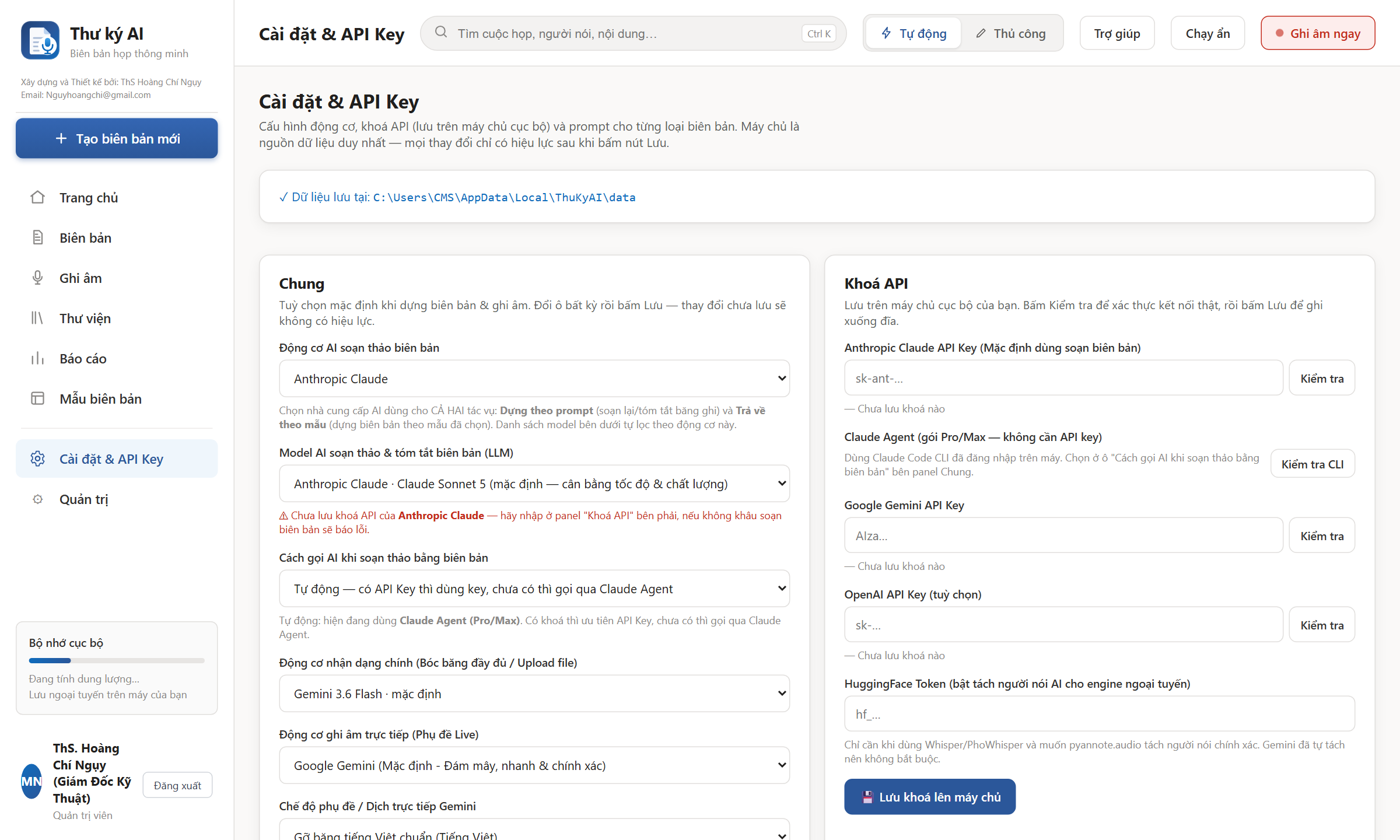The height and width of the screenshot is (840, 1400).
Task: Open Trang chủ home icon
Action: point(37,198)
